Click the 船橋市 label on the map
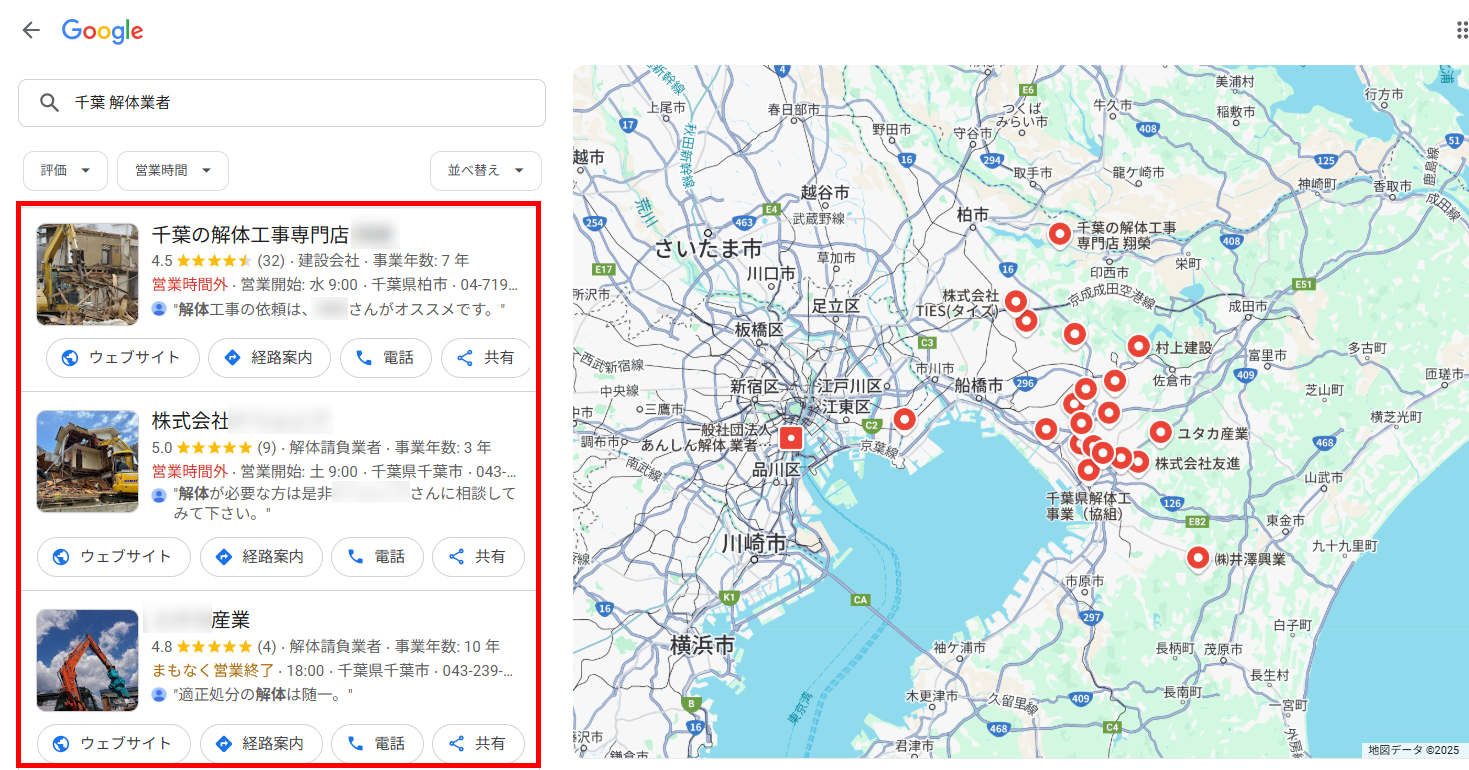The image size is (1469, 770). click(x=978, y=385)
